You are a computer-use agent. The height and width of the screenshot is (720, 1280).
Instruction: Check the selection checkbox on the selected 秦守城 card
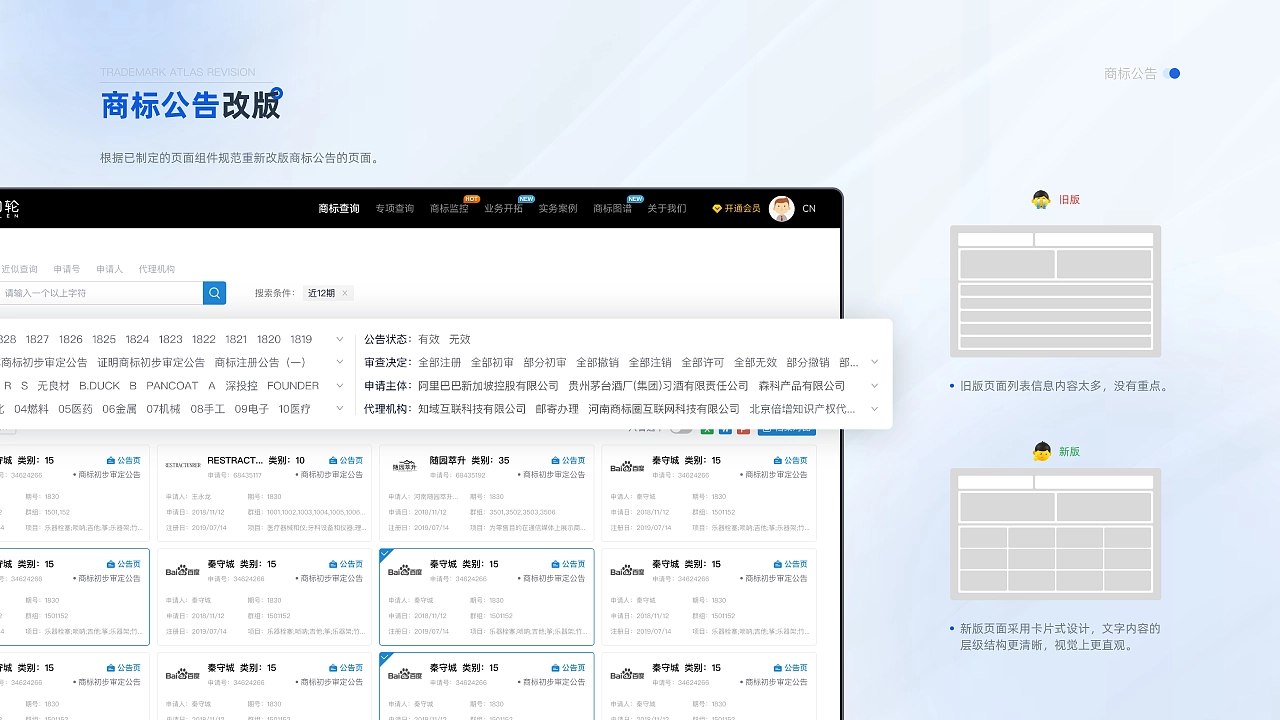[386, 554]
